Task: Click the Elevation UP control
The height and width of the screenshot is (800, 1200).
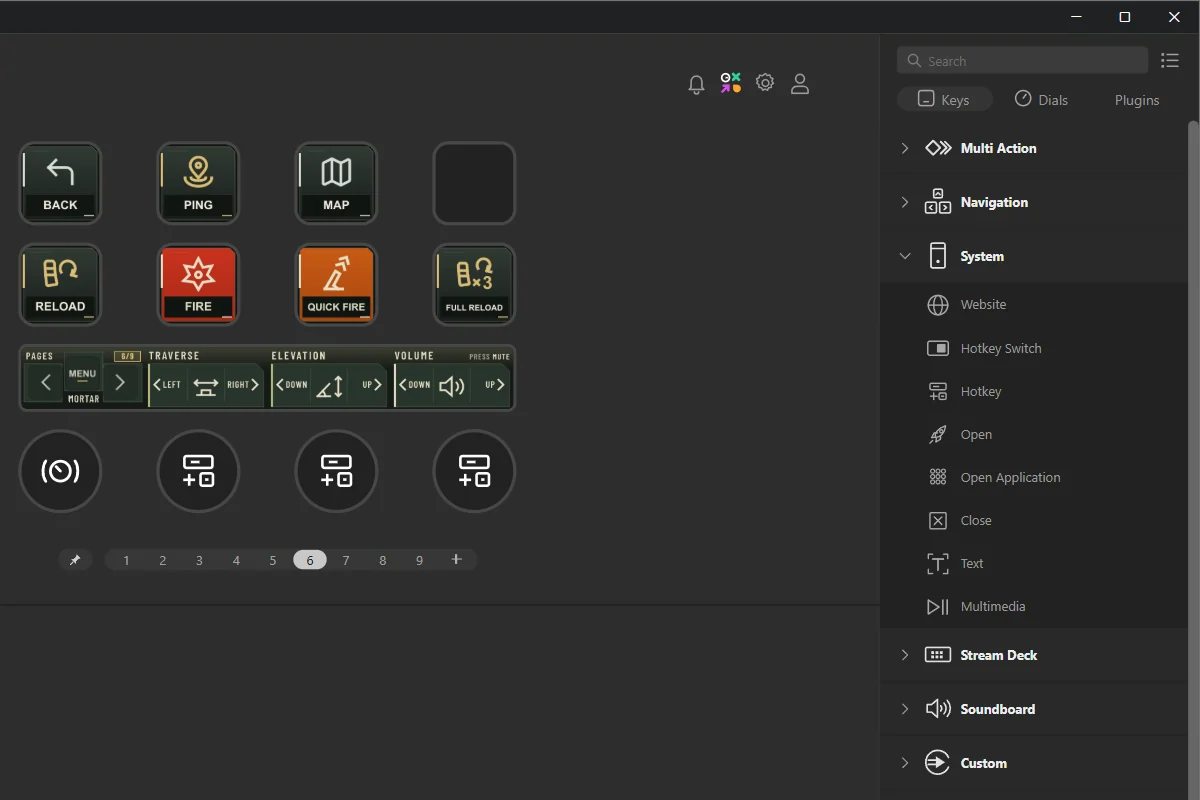Action: pyautogui.click(x=372, y=385)
